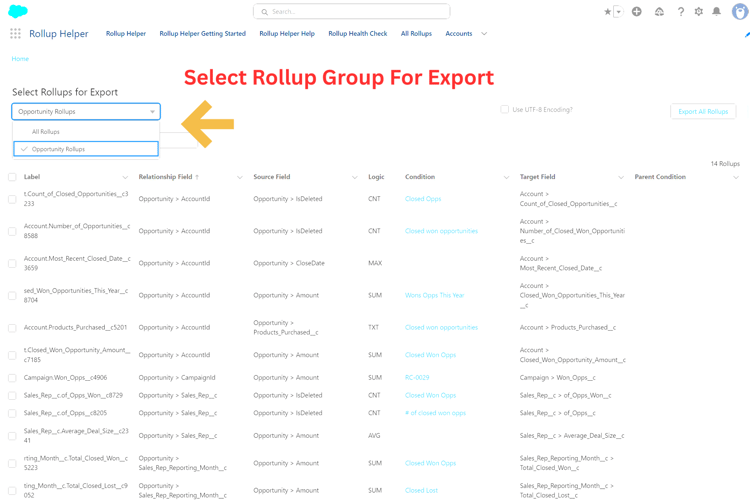Viewport: 750px width, 501px height.
Task: Choose Opportunity Rollups option in list
Action: tap(86, 149)
